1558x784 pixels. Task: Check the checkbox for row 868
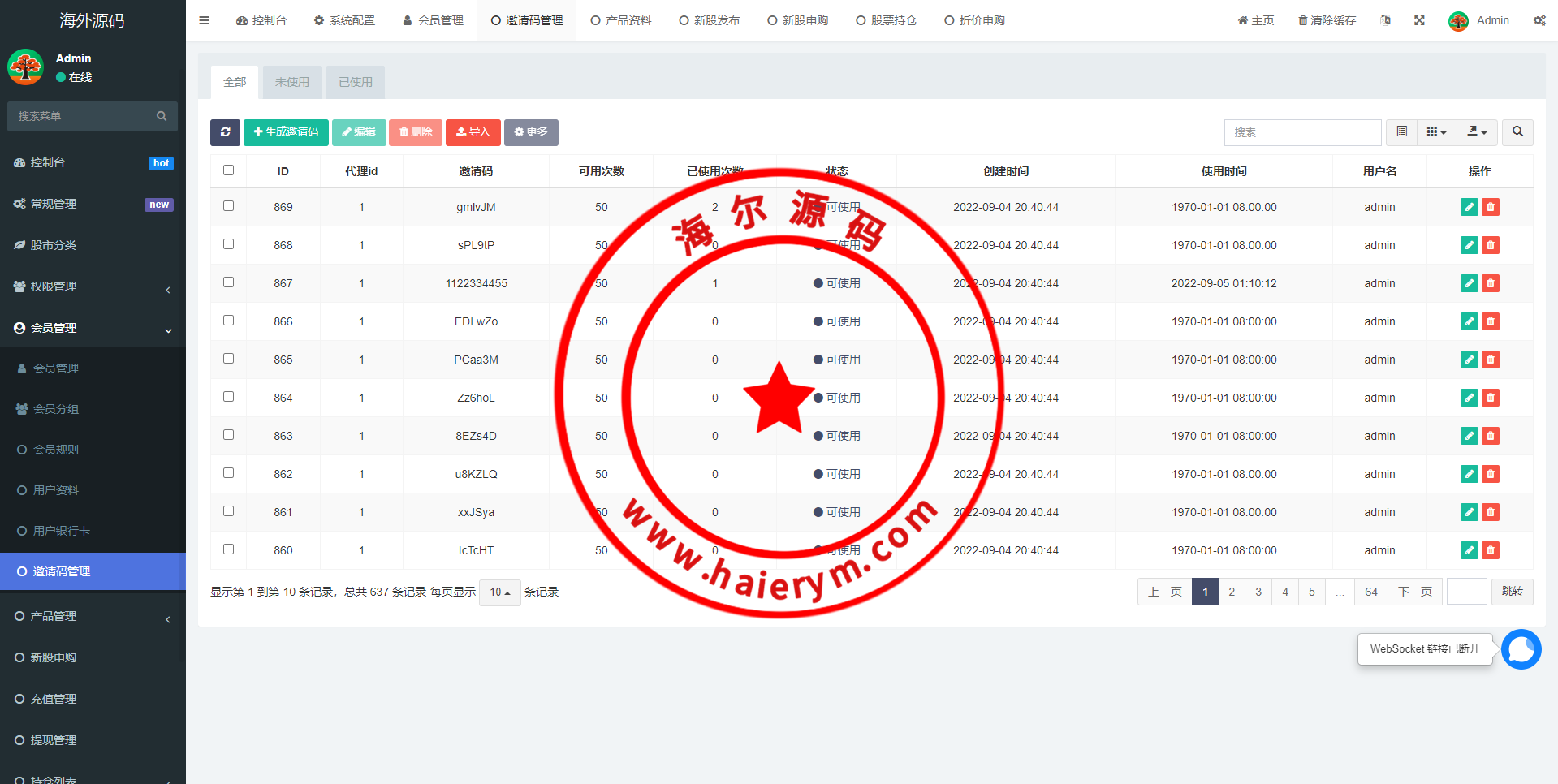[x=228, y=244]
